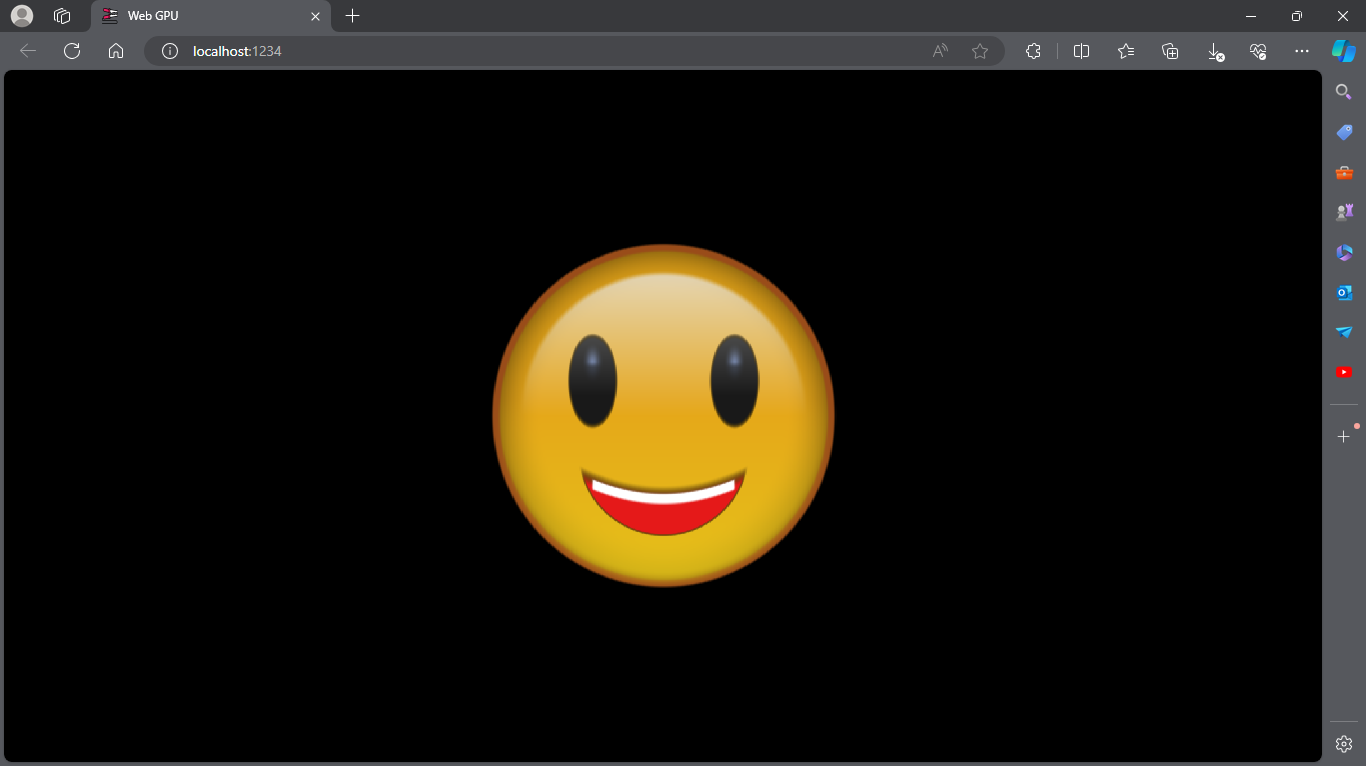Start read aloud for the page
The height and width of the screenshot is (766, 1366).
[940, 51]
